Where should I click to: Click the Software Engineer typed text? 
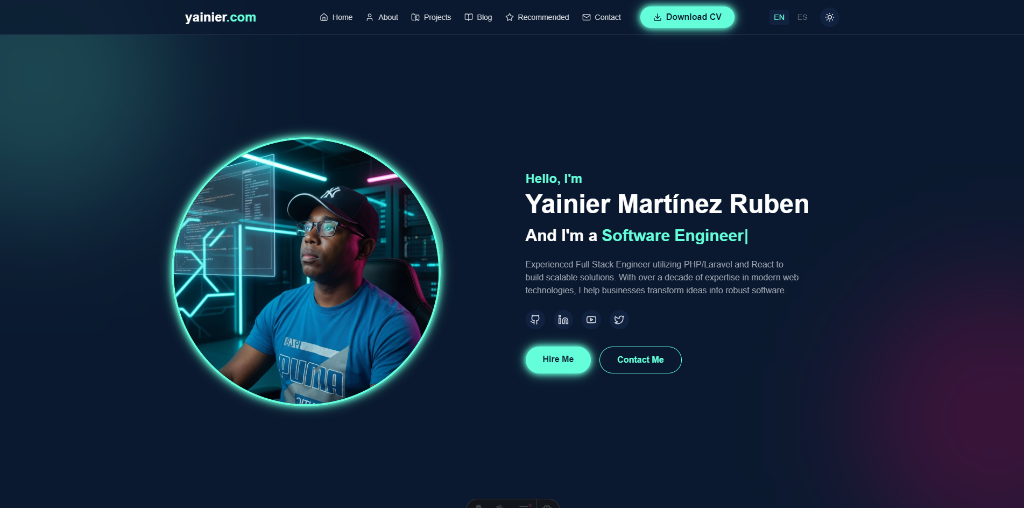click(675, 236)
